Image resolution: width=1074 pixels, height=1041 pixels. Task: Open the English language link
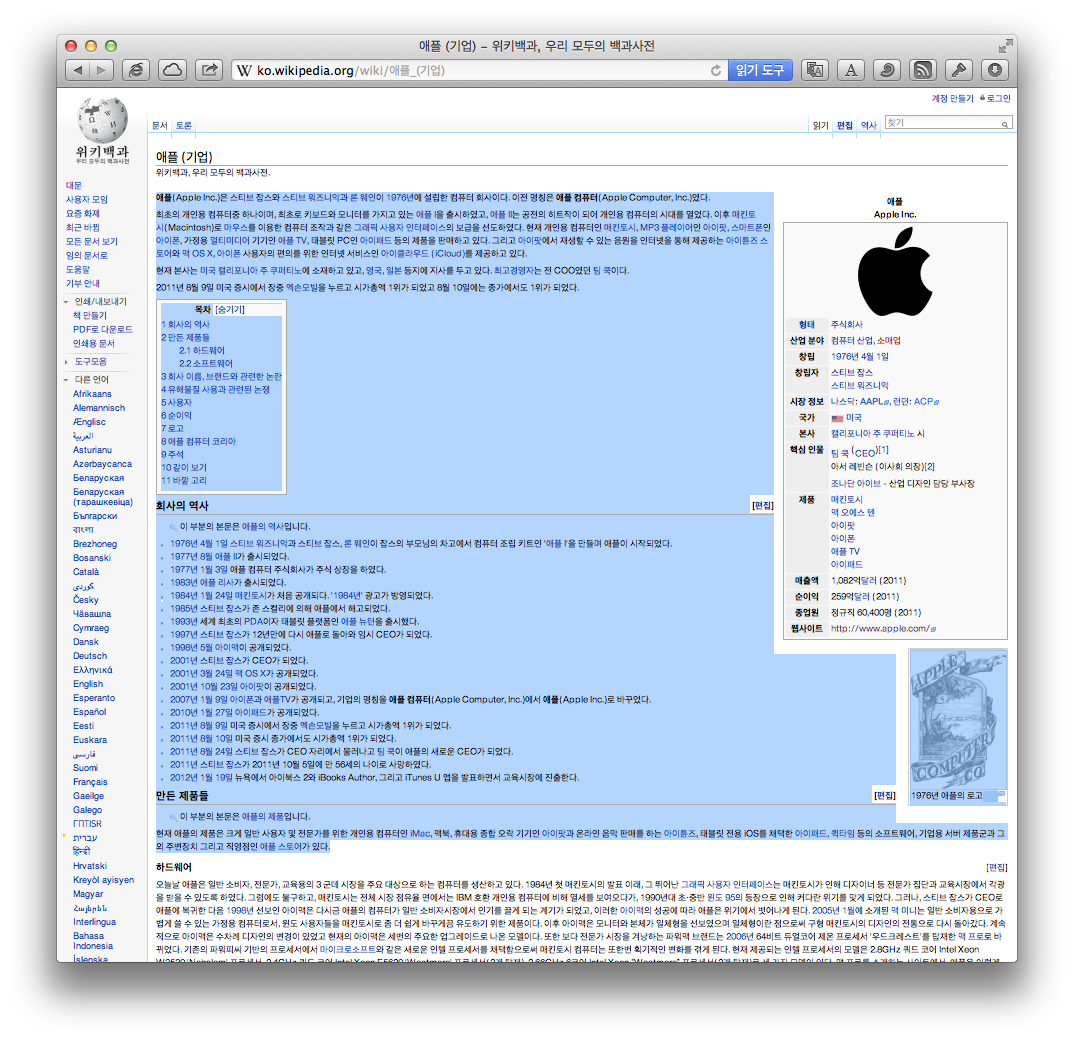tap(88, 684)
